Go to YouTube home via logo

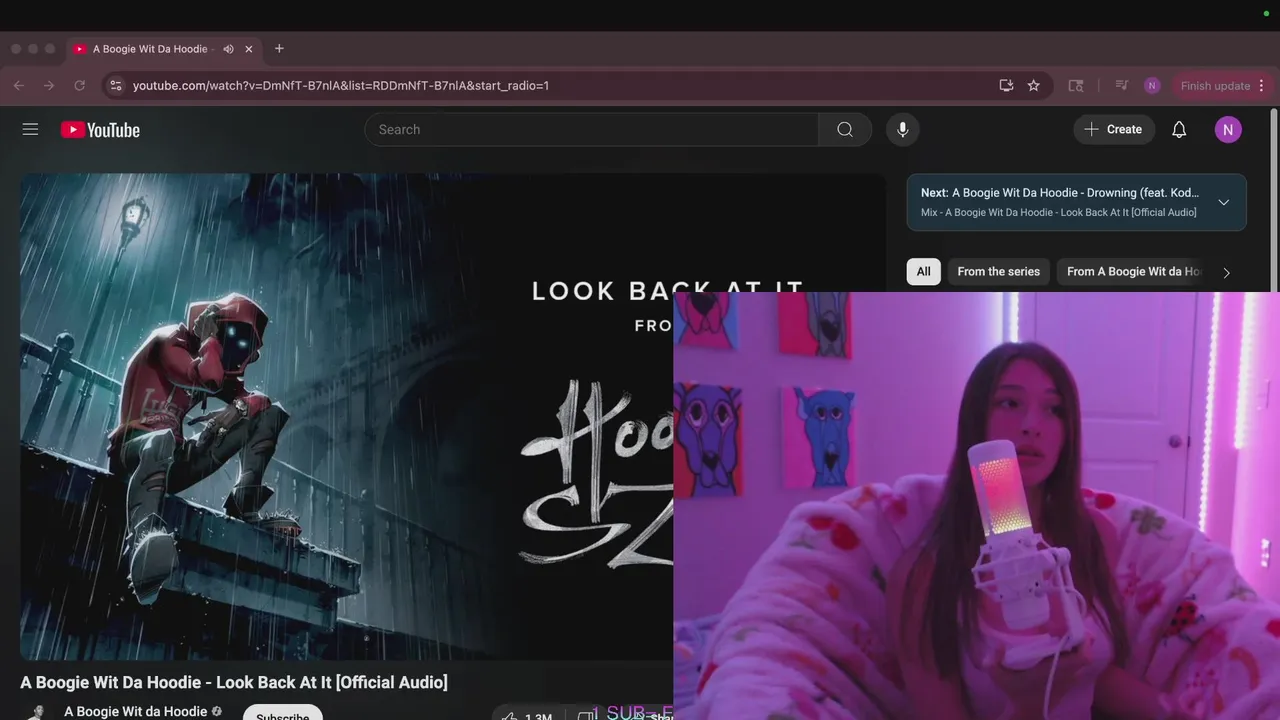point(100,130)
